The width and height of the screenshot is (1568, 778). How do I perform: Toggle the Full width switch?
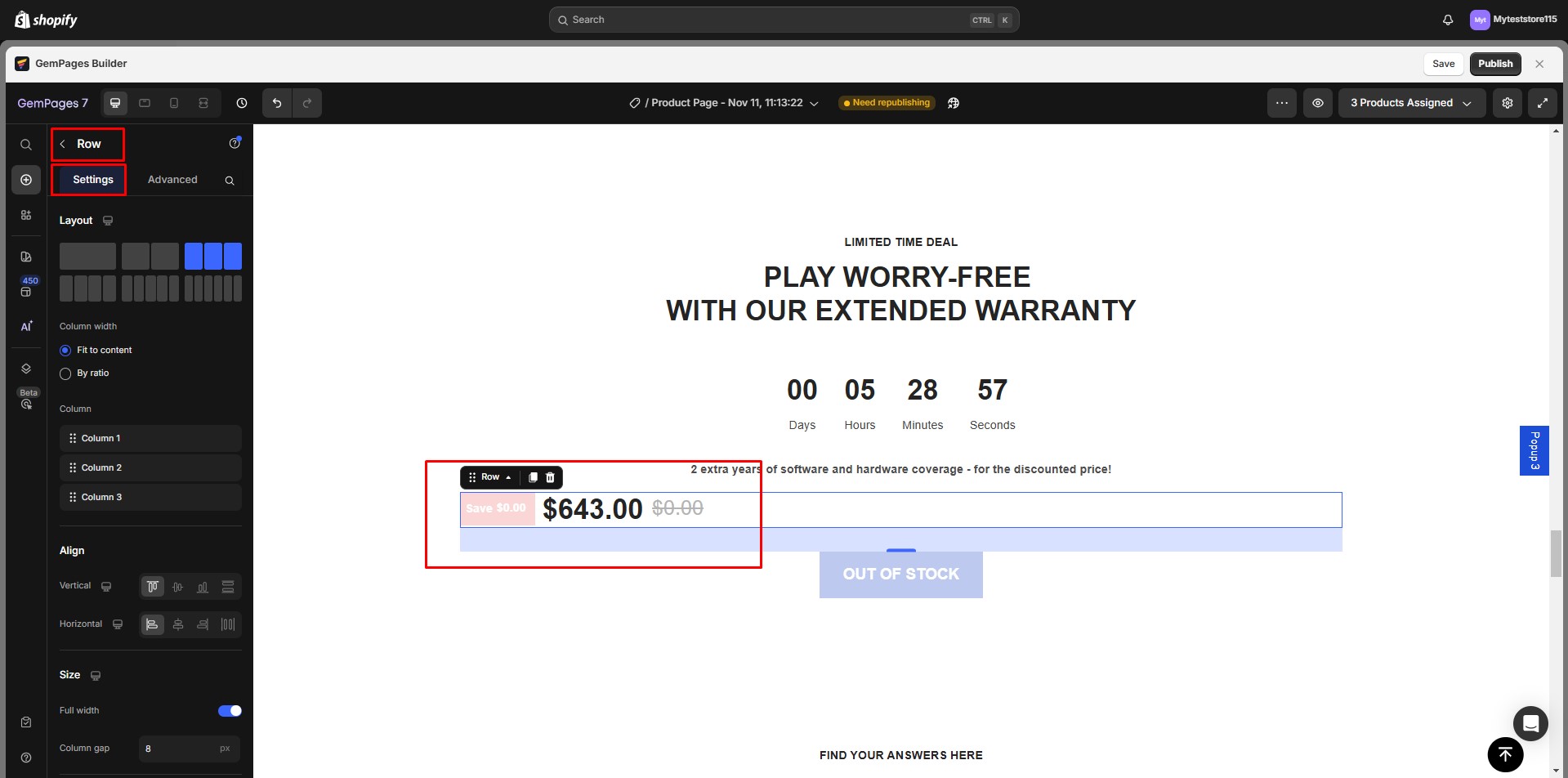(x=230, y=711)
